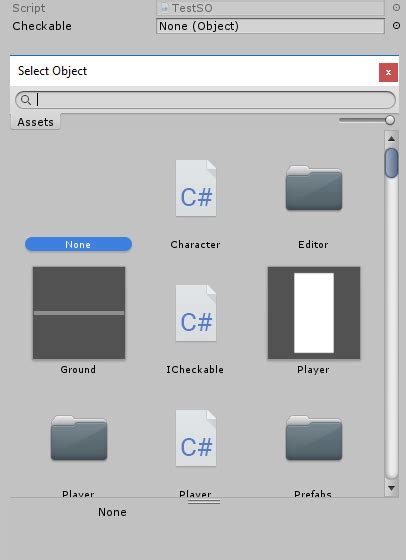Select the Editor folder asset
This screenshot has width=406, height=560.
[314, 188]
